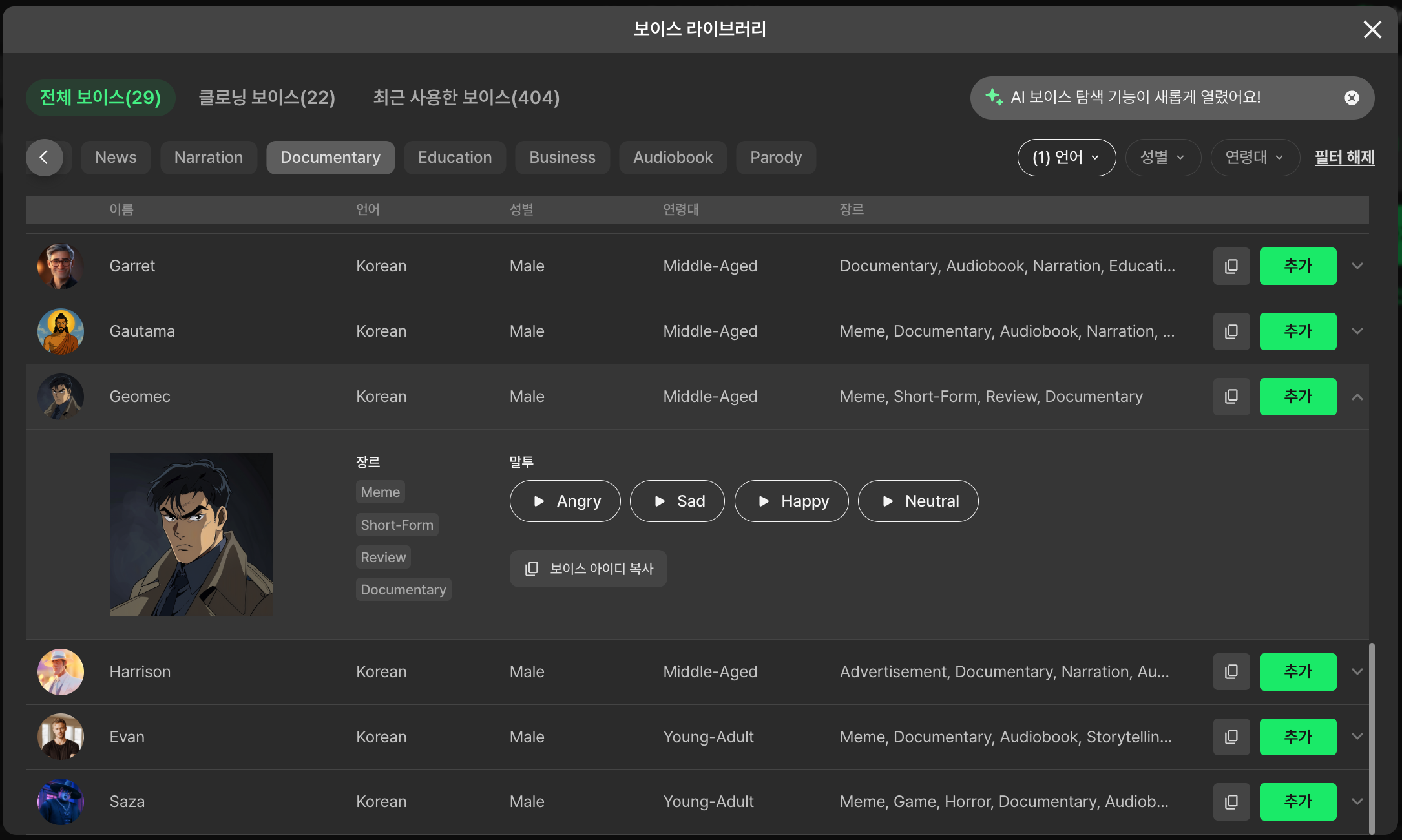Click copy icon in Saza row
The image size is (1402, 840).
(x=1231, y=802)
